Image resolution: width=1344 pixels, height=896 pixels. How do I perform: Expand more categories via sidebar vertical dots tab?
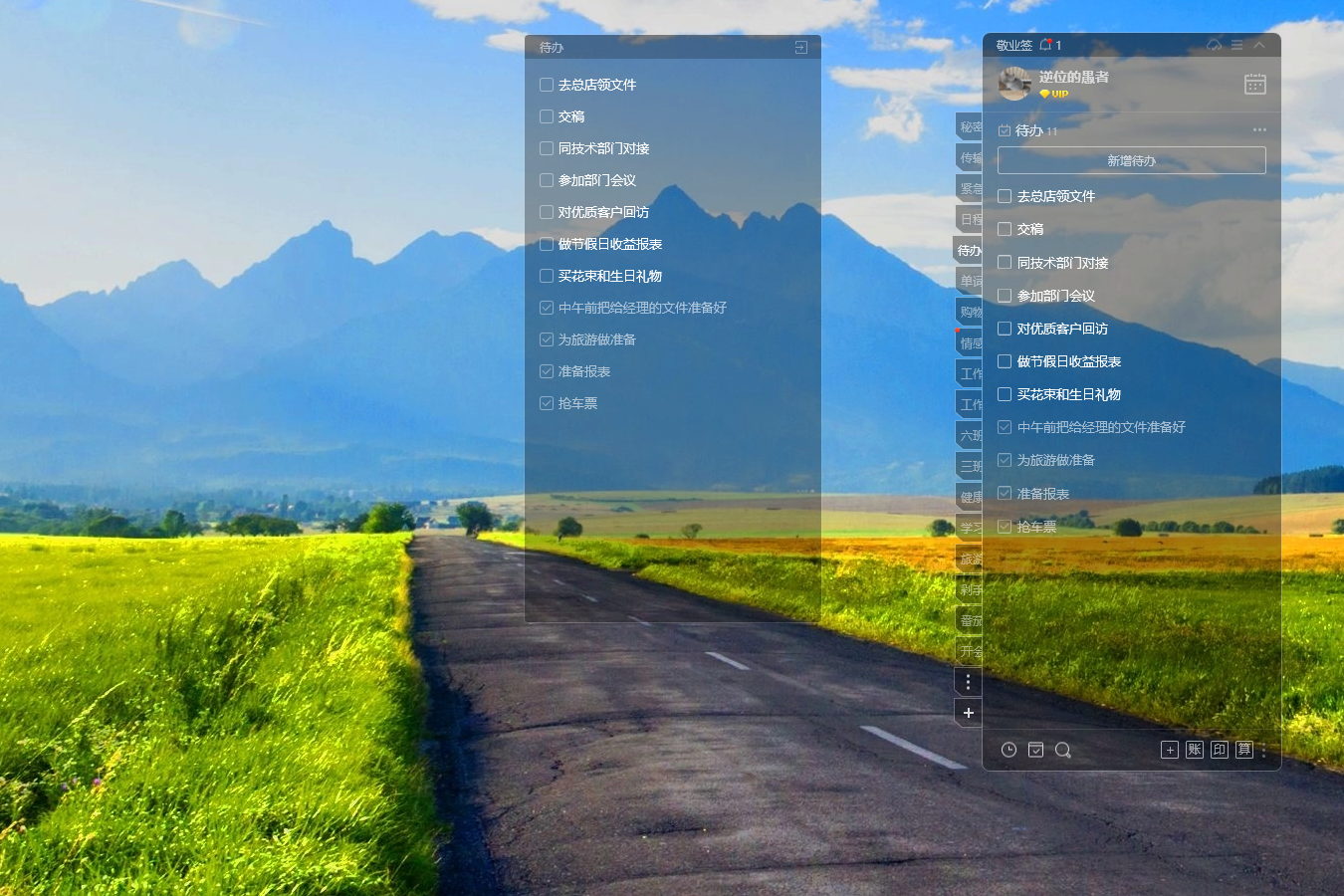pos(968,682)
